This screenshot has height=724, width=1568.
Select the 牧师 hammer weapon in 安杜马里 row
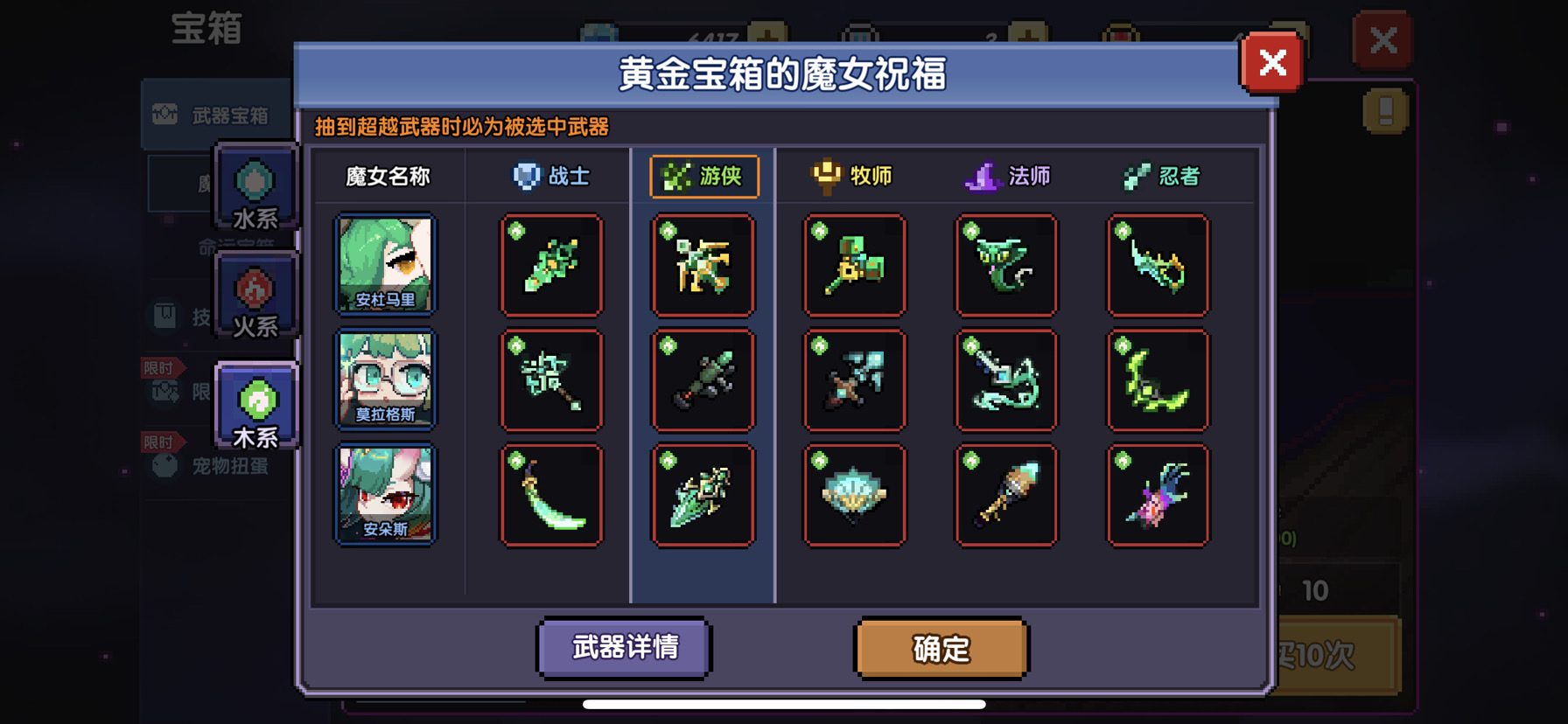(x=855, y=265)
